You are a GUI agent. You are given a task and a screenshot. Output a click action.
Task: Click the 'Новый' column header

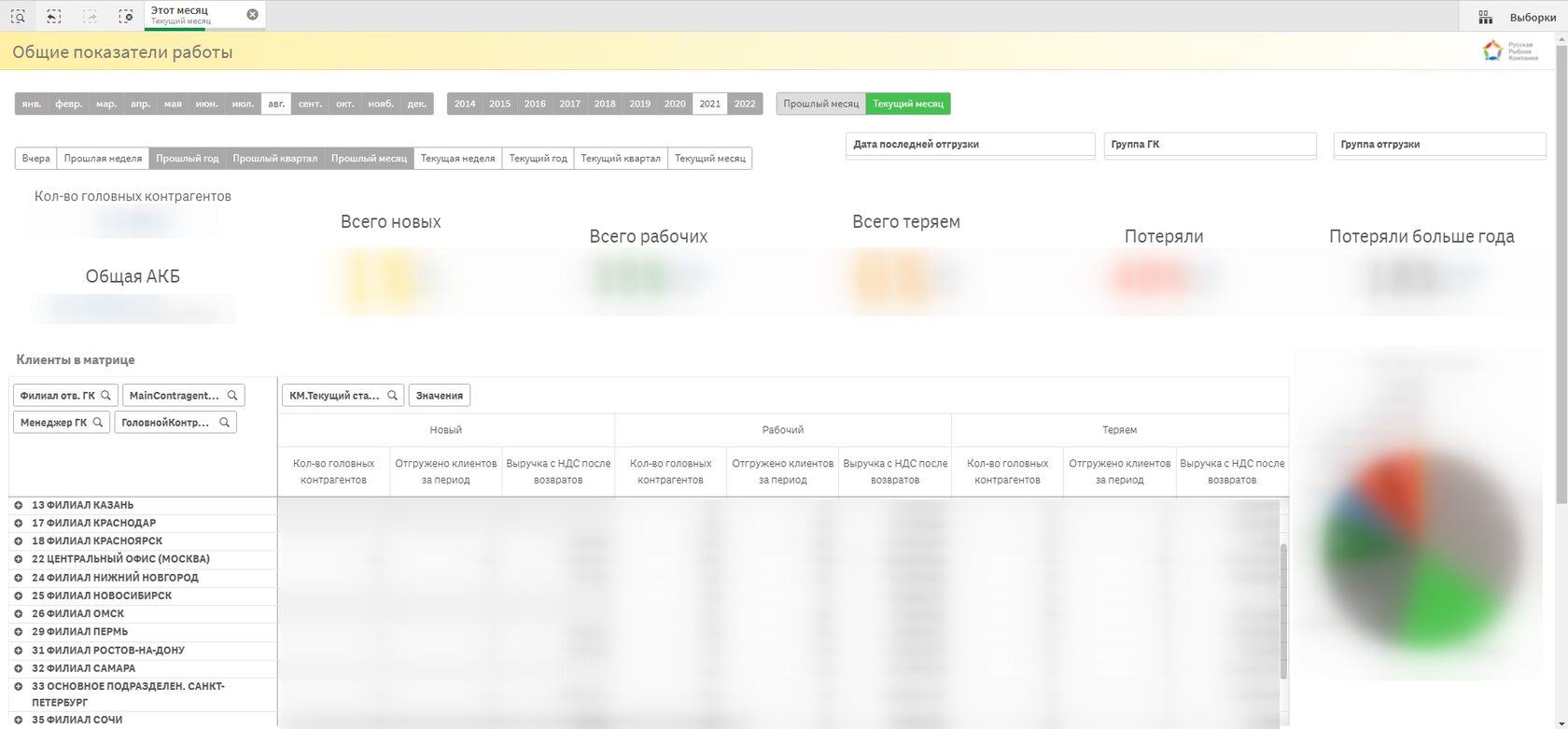(x=446, y=430)
